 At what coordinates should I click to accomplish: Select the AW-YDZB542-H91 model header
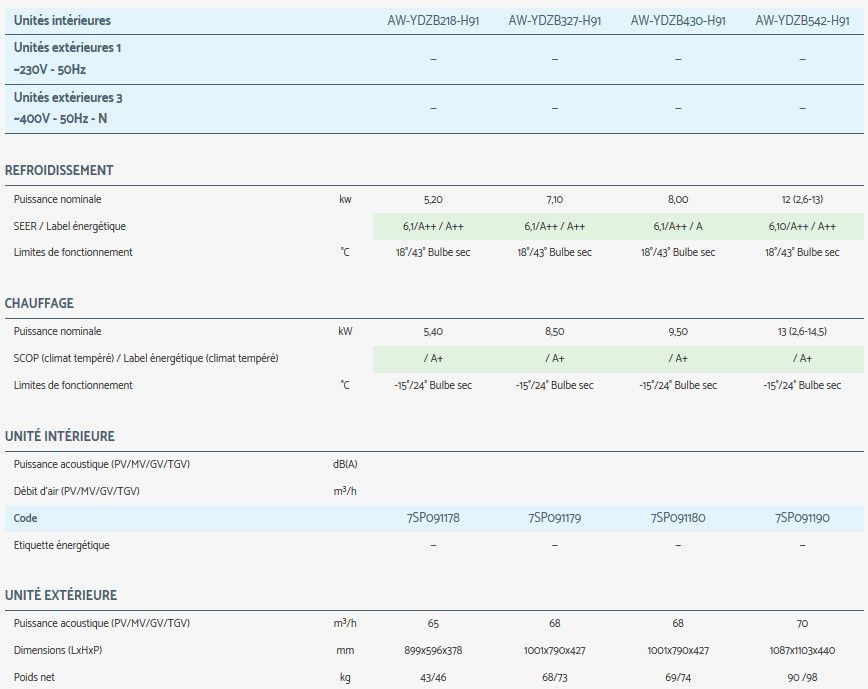(x=802, y=20)
